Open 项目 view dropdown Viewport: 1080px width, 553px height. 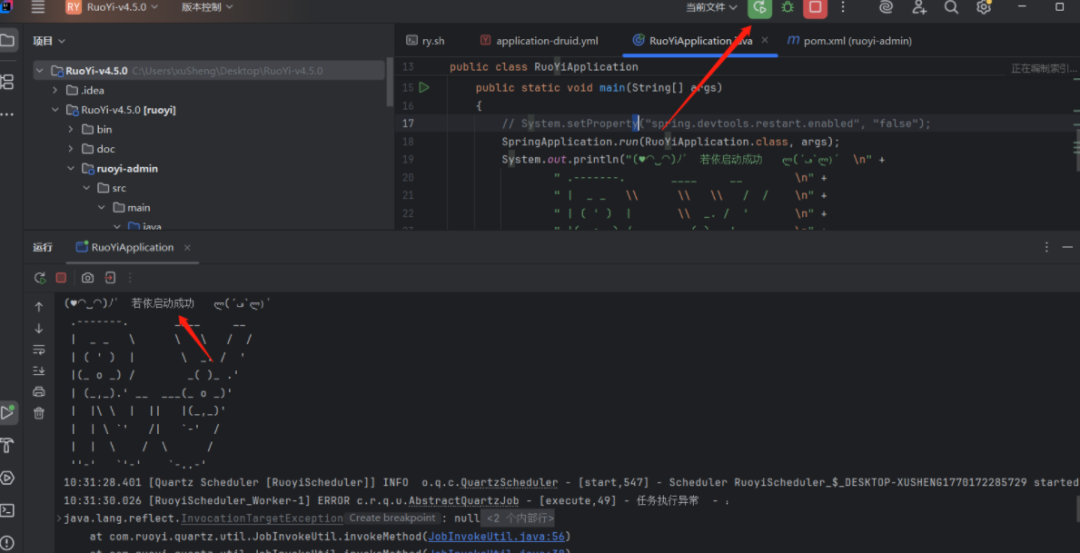[x=49, y=41]
